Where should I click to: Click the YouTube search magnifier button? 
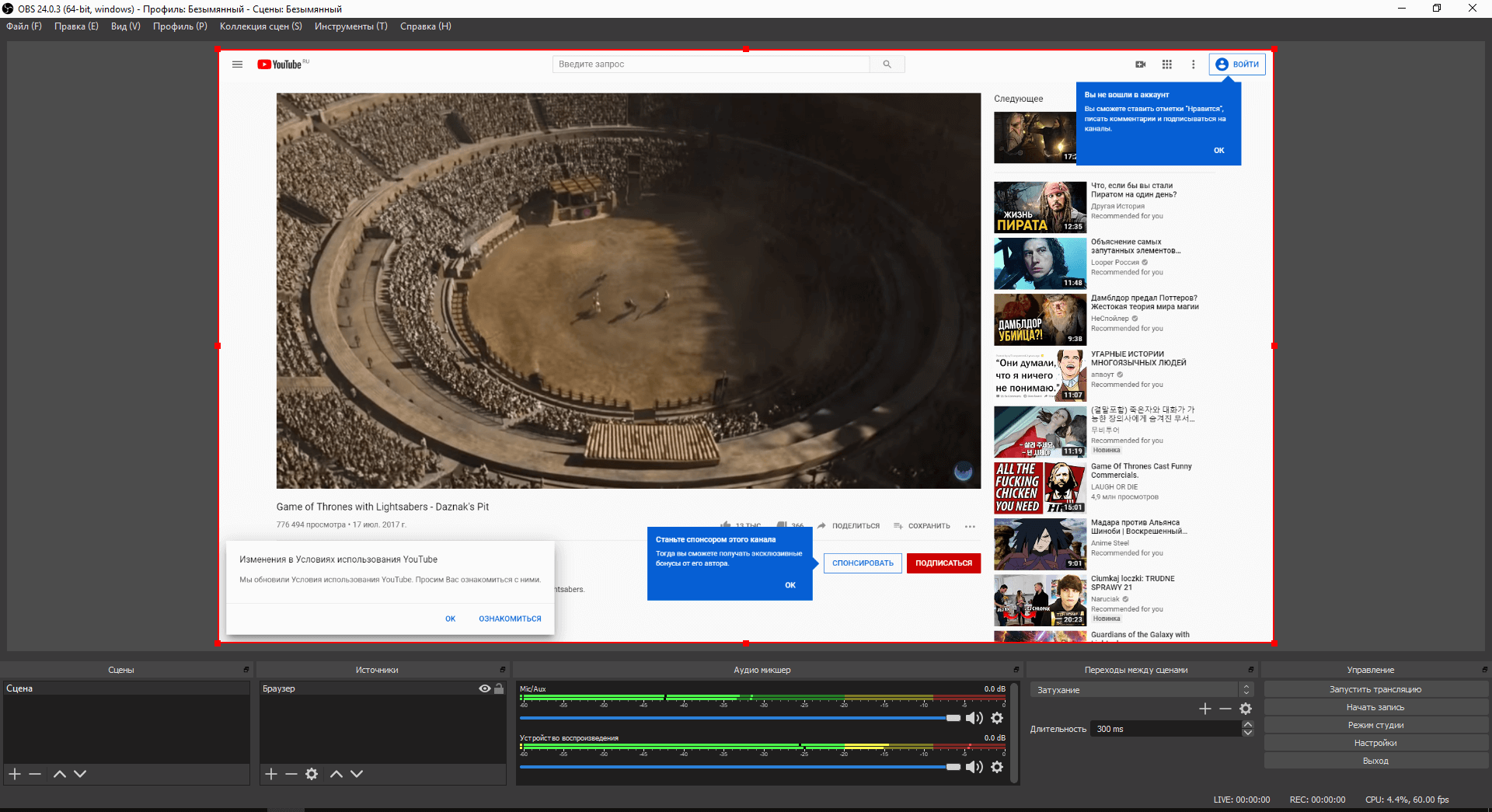click(887, 64)
